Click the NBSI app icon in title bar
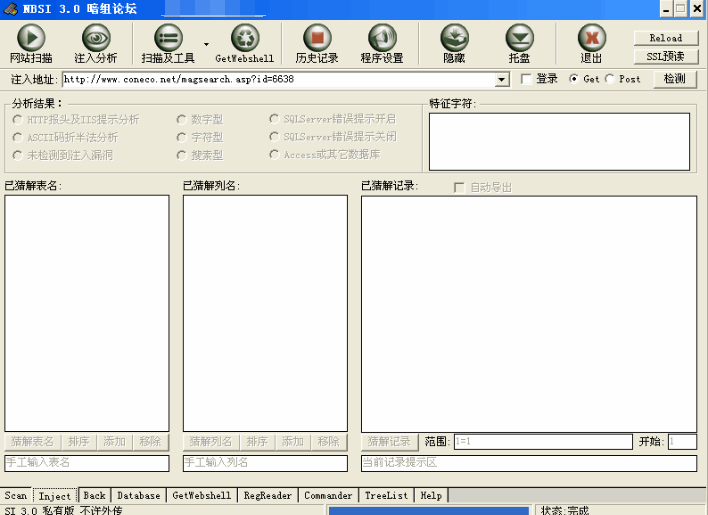 (10, 9)
